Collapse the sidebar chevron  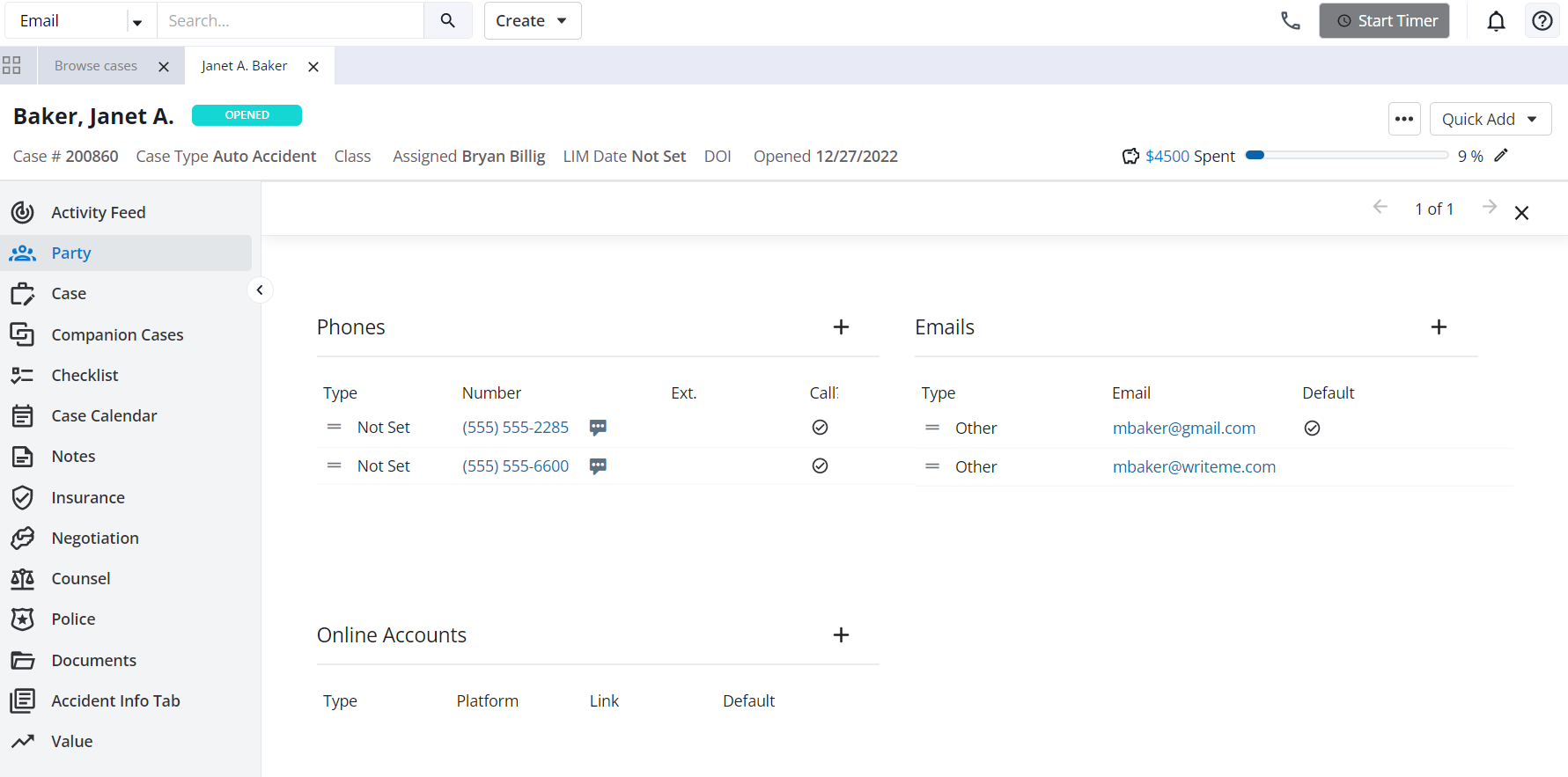(260, 290)
